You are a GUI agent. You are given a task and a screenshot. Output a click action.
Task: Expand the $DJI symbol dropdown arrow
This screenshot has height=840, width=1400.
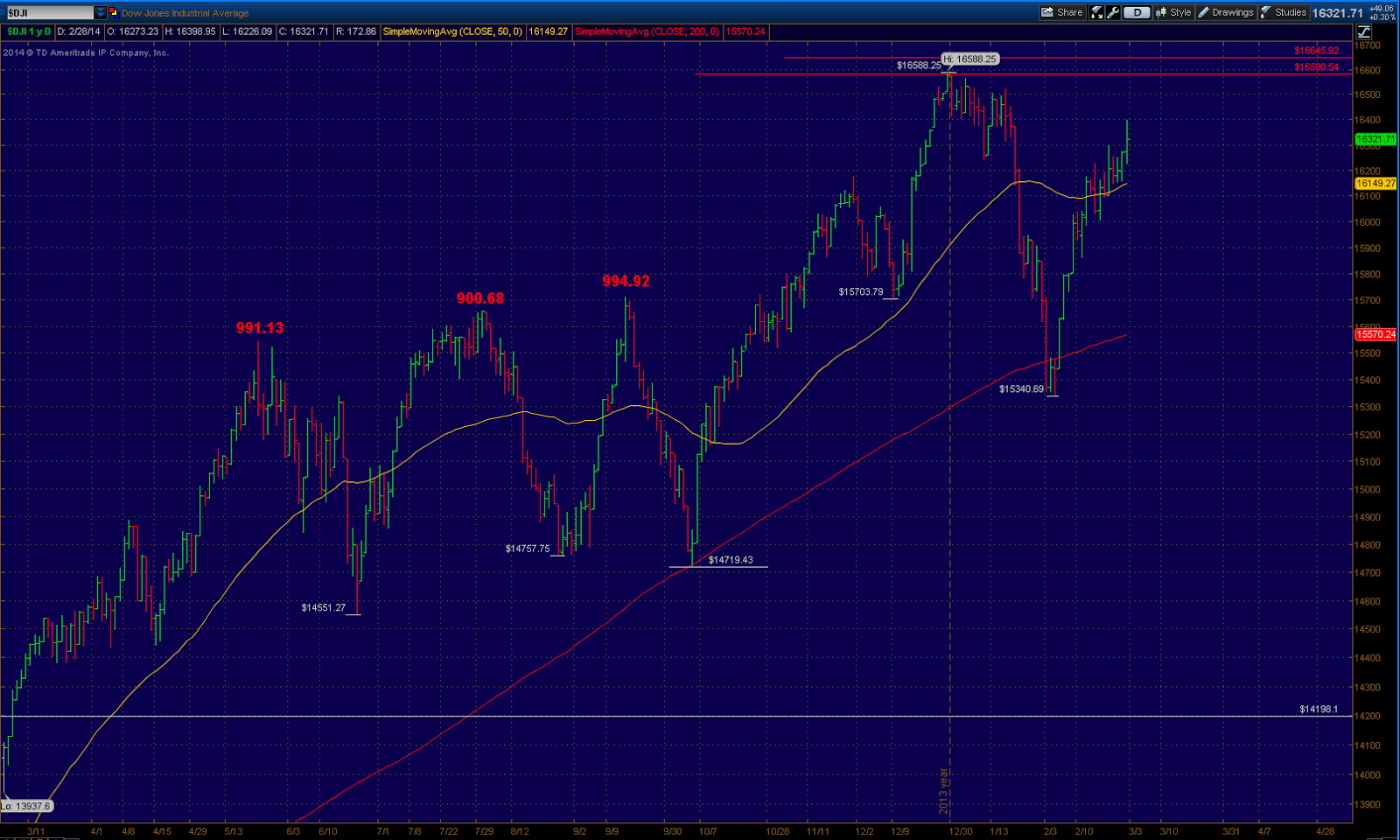101,12
